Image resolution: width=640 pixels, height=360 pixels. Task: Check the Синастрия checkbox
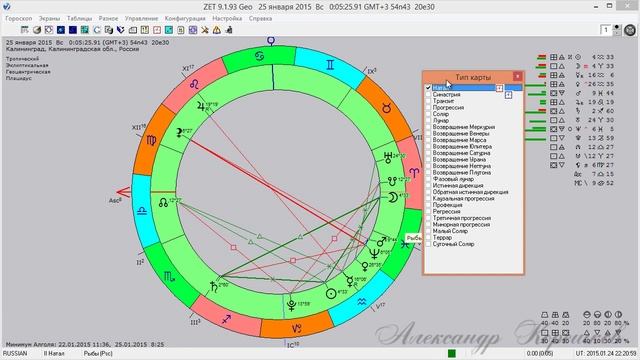click(x=428, y=94)
